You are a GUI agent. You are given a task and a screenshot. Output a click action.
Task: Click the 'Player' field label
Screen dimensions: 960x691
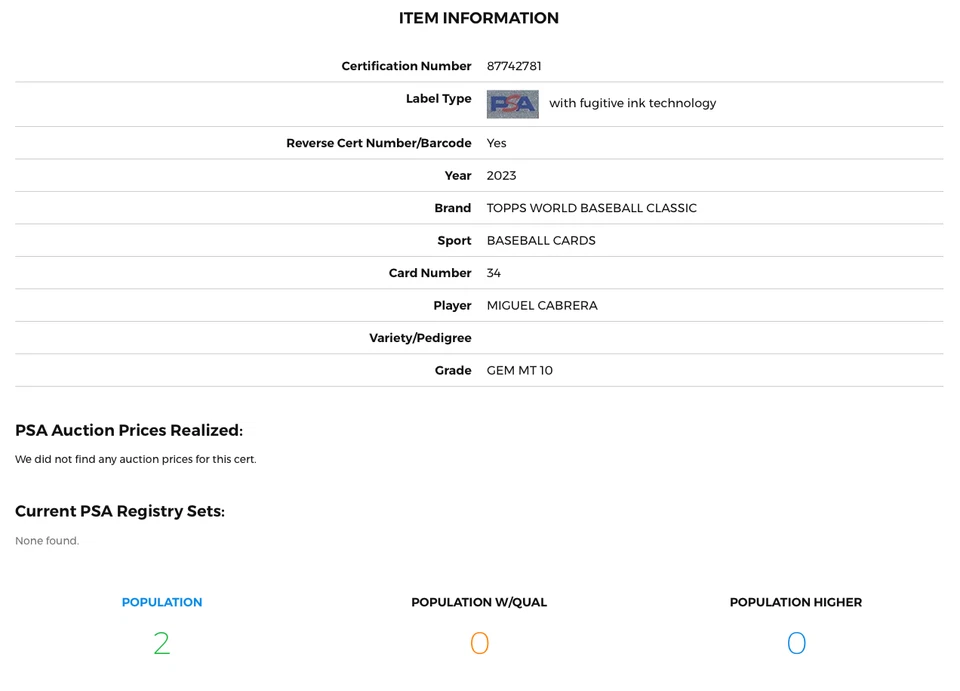452,305
